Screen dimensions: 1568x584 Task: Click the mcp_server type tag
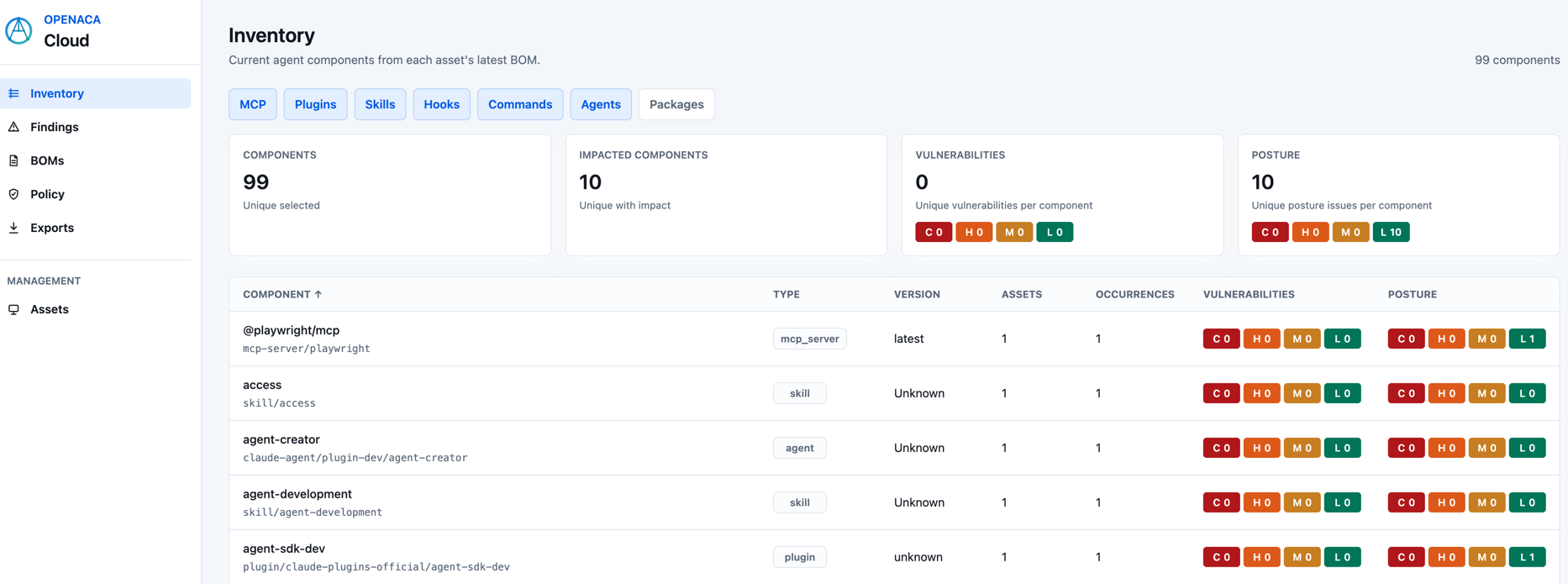click(x=810, y=339)
